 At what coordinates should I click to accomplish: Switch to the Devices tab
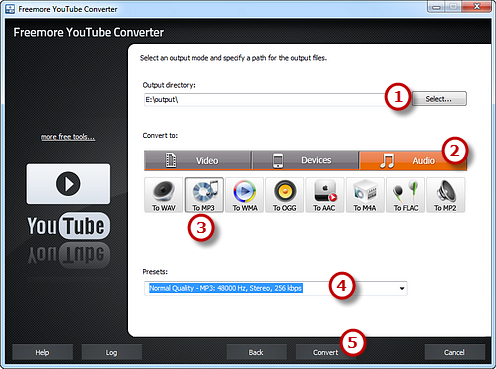click(306, 160)
